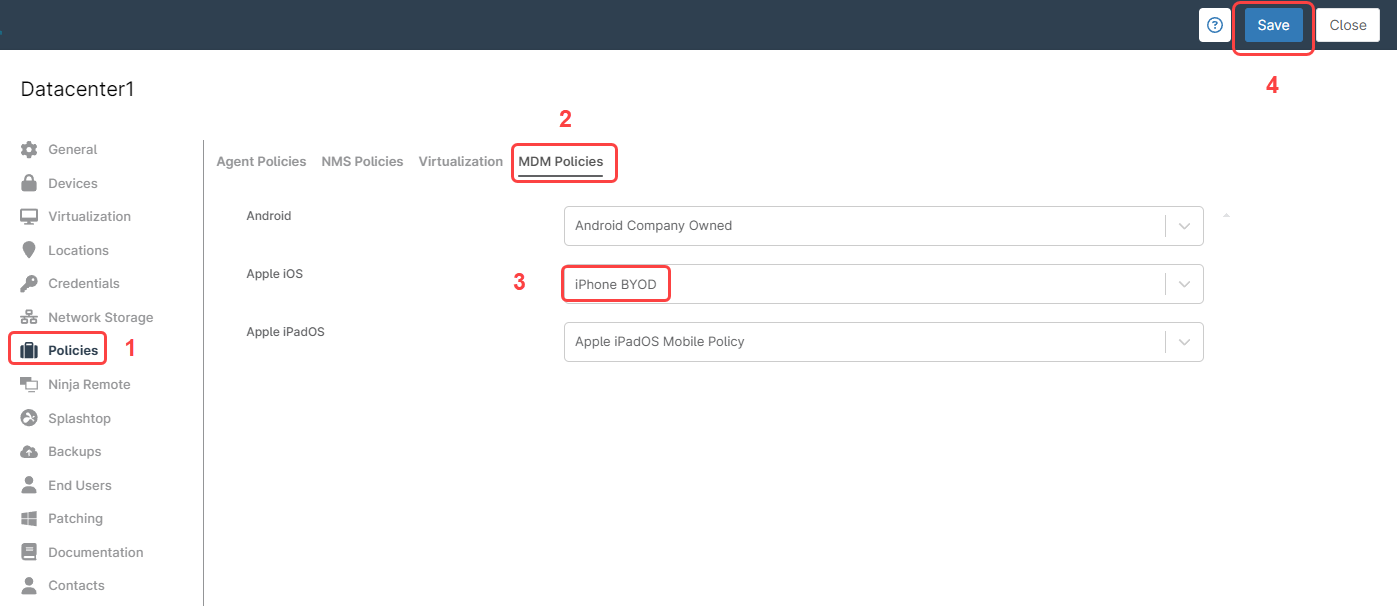This screenshot has width=1397, height=606.
Task: Click the scroll-up arrow beside the policies
Action: (x=1226, y=214)
